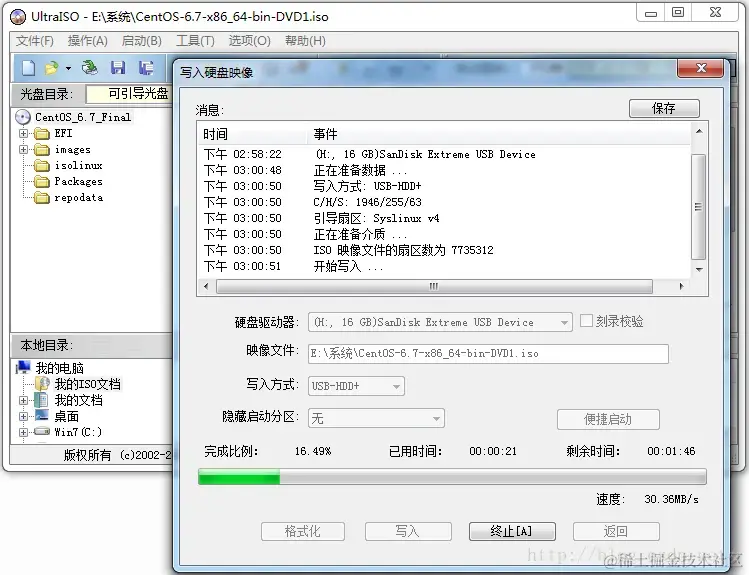The image size is (749, 575).
Task: Click the message log scroll up arrow
Action: (x=699, y=131)
